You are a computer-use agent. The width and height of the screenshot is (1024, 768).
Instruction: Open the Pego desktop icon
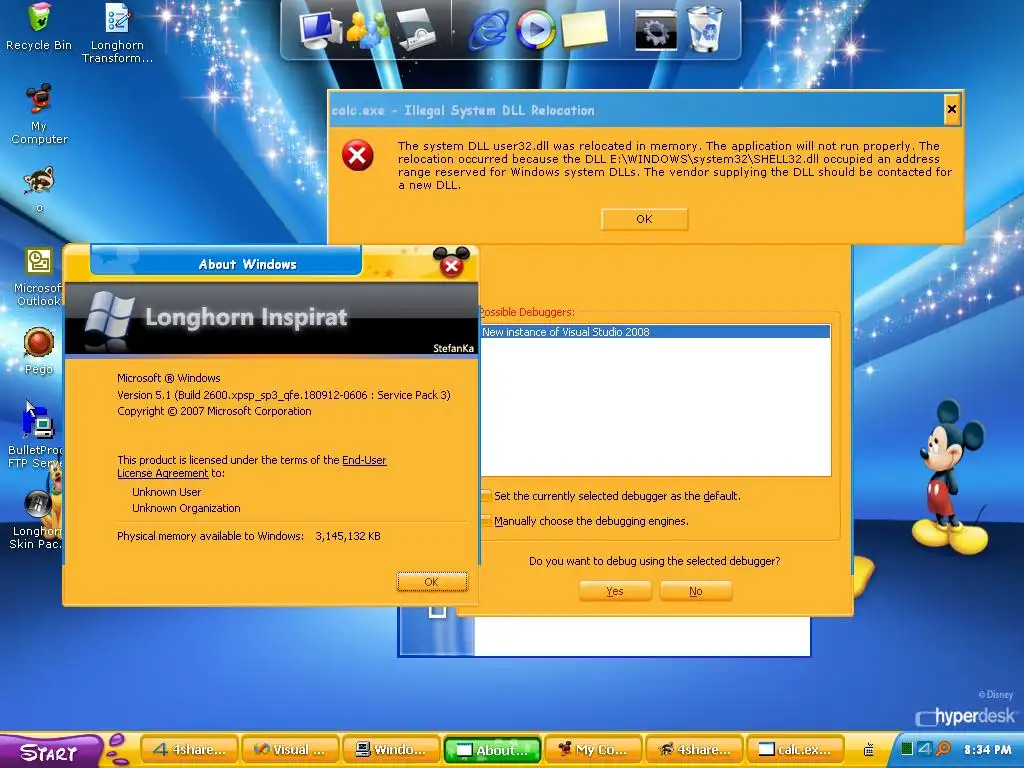(39, 351)
